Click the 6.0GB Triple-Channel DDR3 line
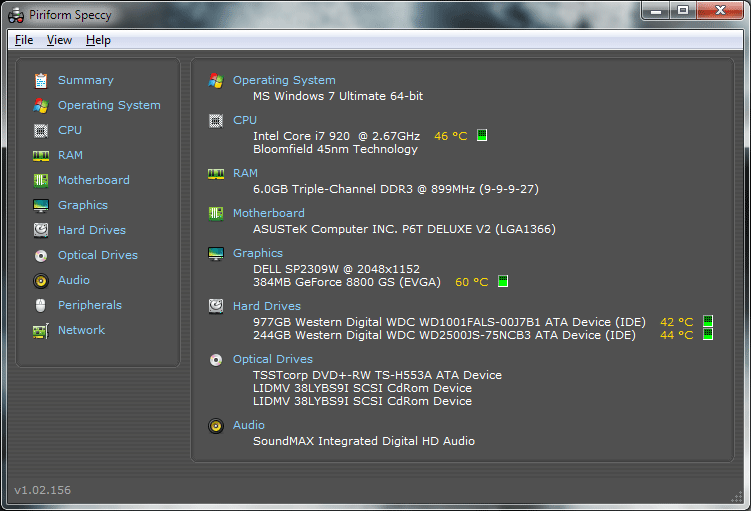This screenshot has height=511, width=751. (x=396, y=189)
